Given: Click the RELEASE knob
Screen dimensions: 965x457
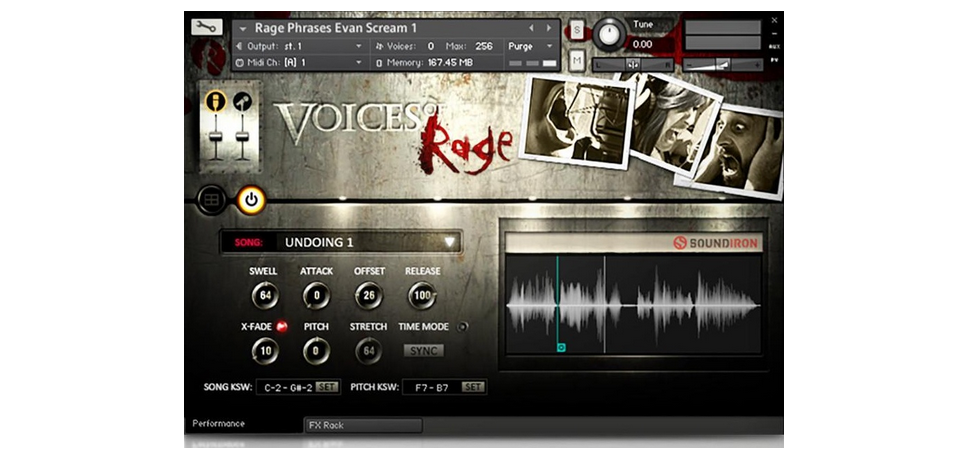Looking at the screenshot, I should point(422,296).
